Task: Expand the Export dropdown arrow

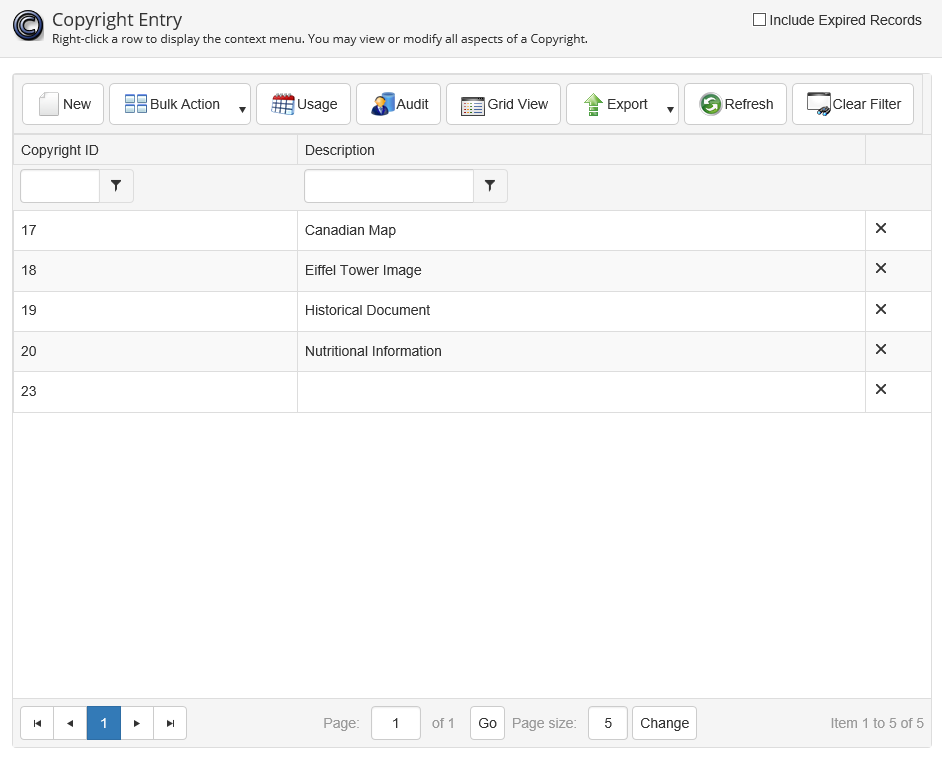Action: pos(670,109)
